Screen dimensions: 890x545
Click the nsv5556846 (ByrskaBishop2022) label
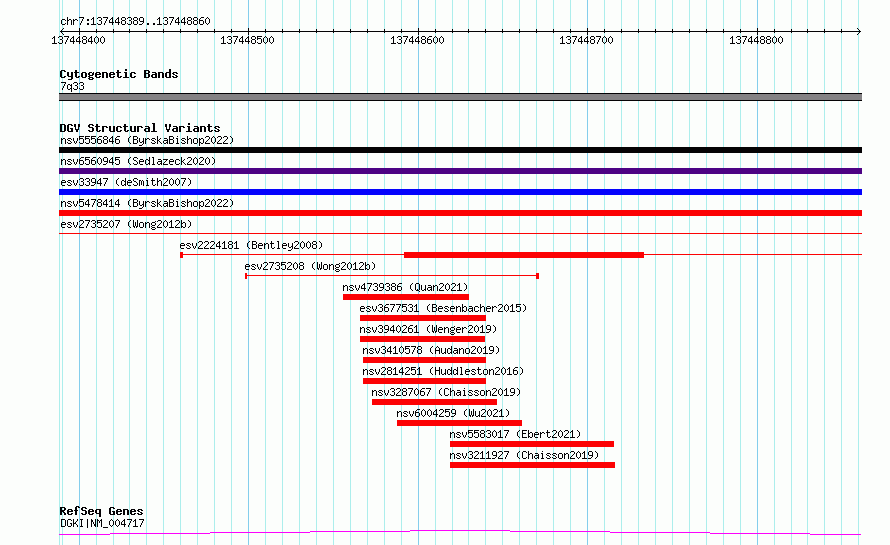[147, 140]
